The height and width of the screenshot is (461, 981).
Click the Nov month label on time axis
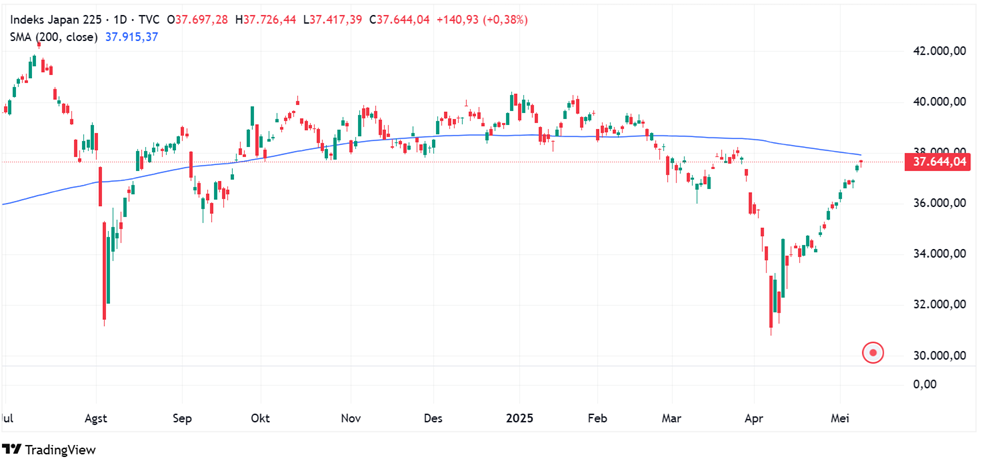coord(350,418)
